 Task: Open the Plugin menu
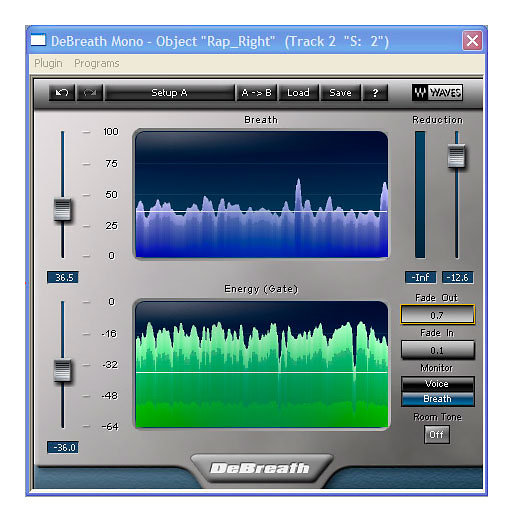pos(48,63)
